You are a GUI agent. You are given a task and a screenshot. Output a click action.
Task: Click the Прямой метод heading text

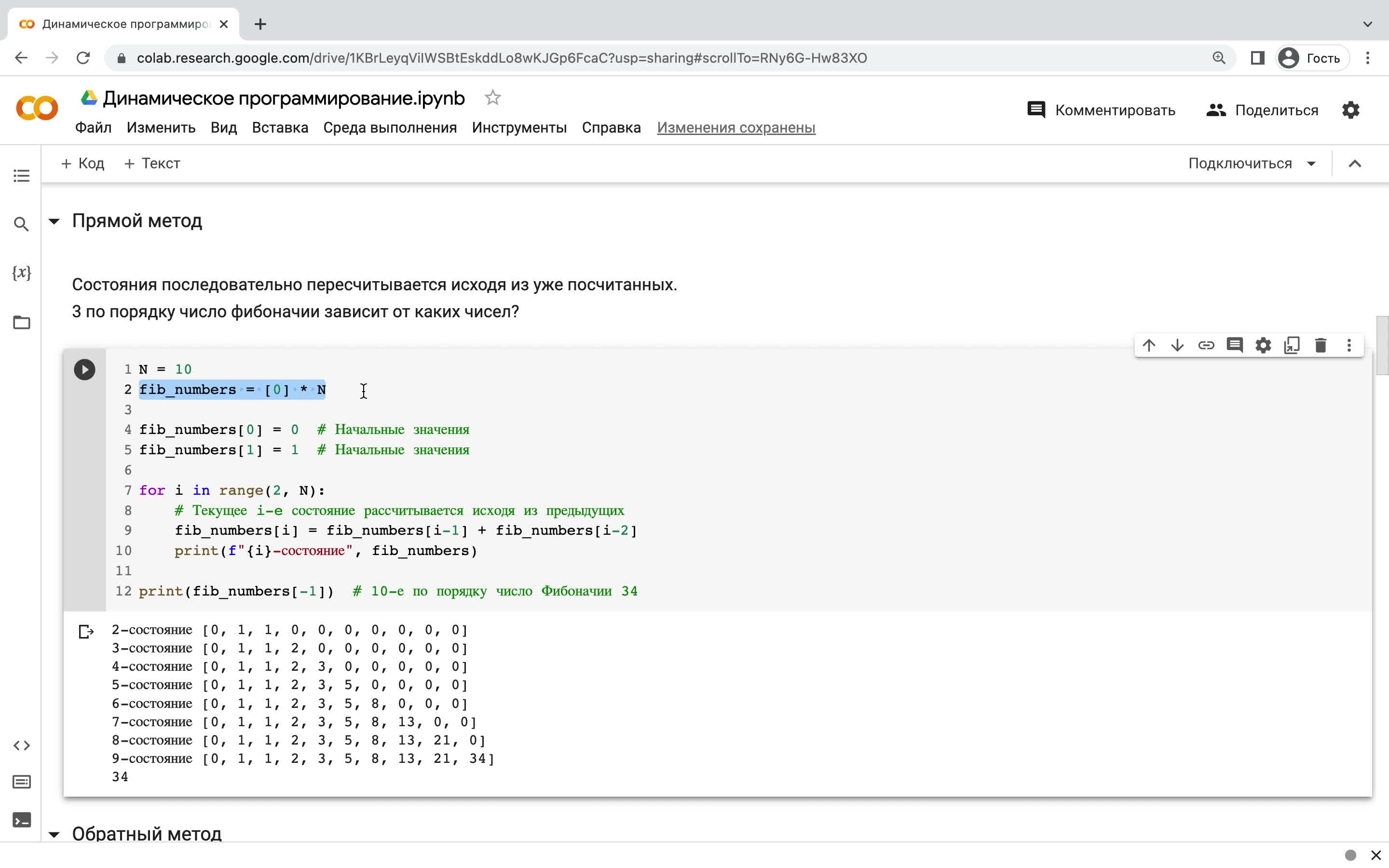click(x=137, y=221)
